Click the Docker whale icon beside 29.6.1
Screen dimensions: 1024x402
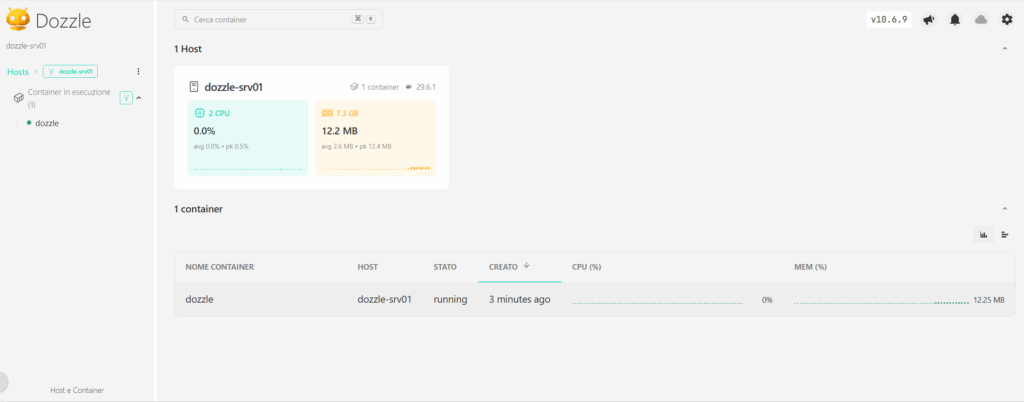409,87
